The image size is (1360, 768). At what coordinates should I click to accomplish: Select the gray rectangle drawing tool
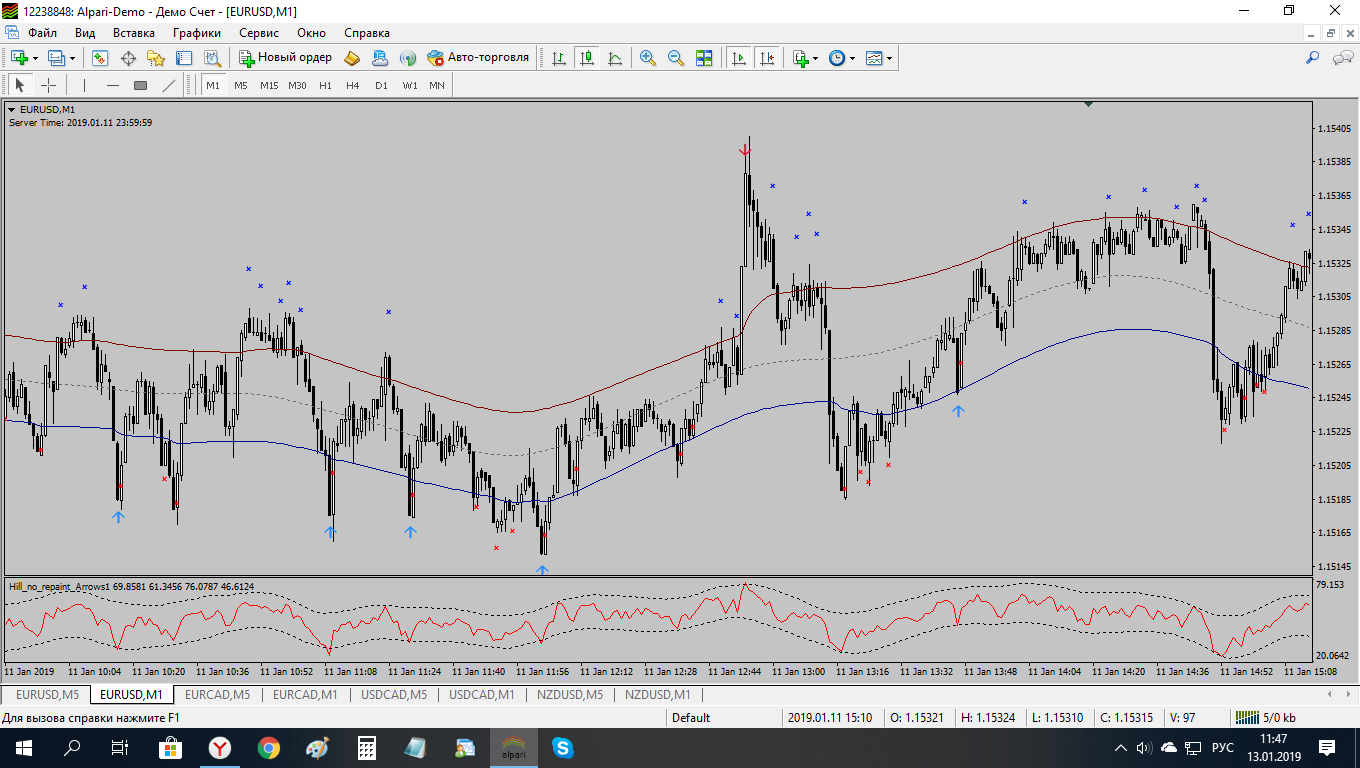141,86
